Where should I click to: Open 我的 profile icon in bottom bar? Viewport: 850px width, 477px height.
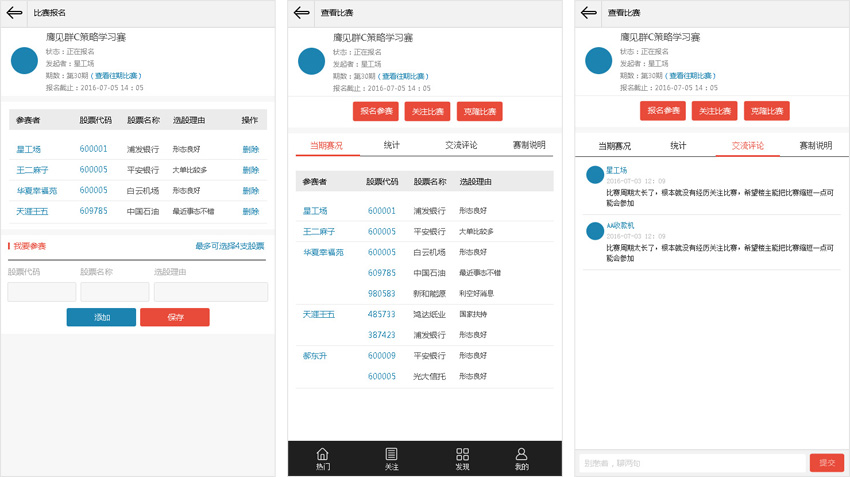[x=521, y=459]
